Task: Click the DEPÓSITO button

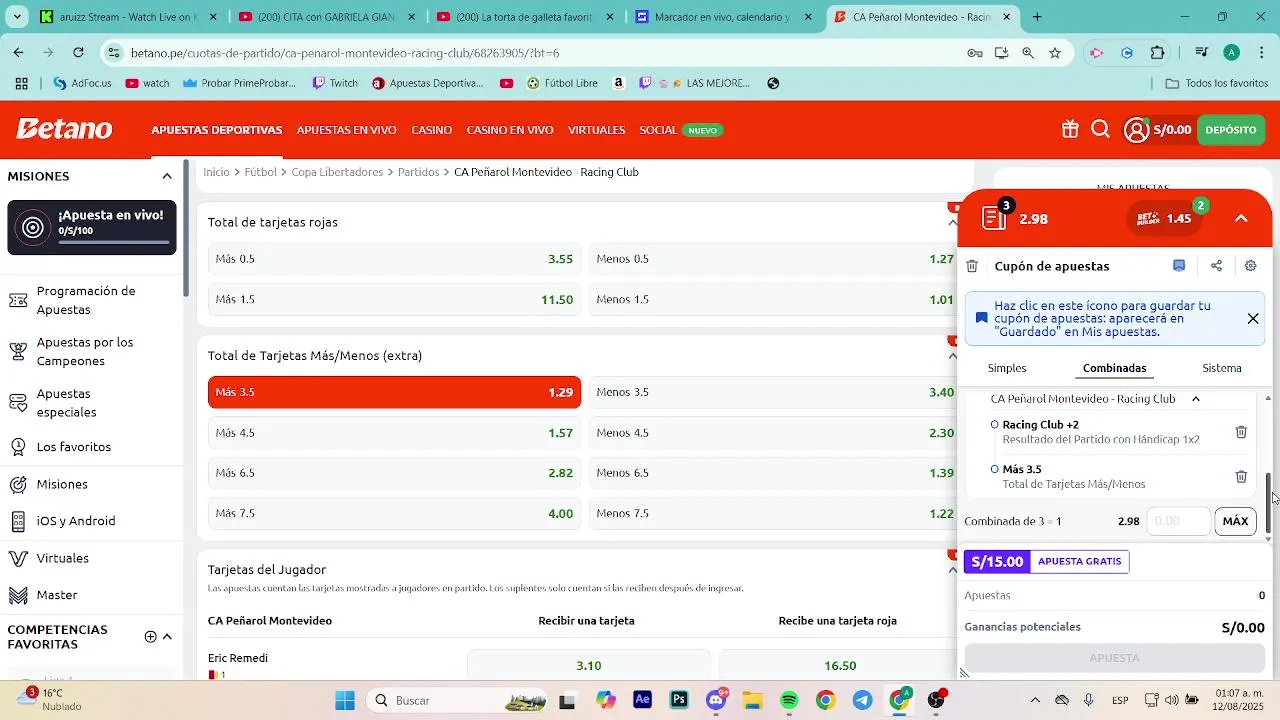Action: tap(1231, 130)
